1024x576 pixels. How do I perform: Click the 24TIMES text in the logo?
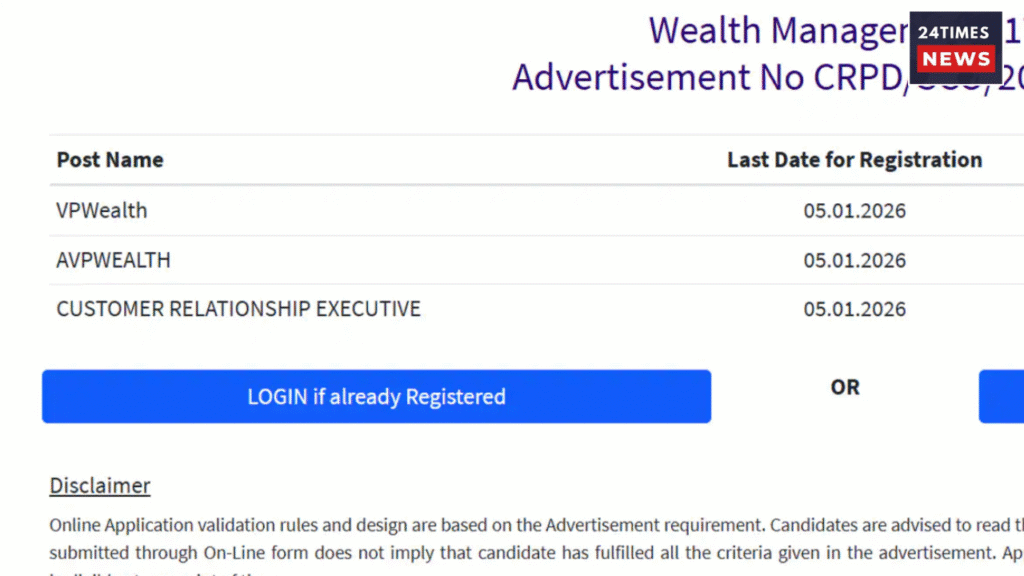tap(955, 32)
